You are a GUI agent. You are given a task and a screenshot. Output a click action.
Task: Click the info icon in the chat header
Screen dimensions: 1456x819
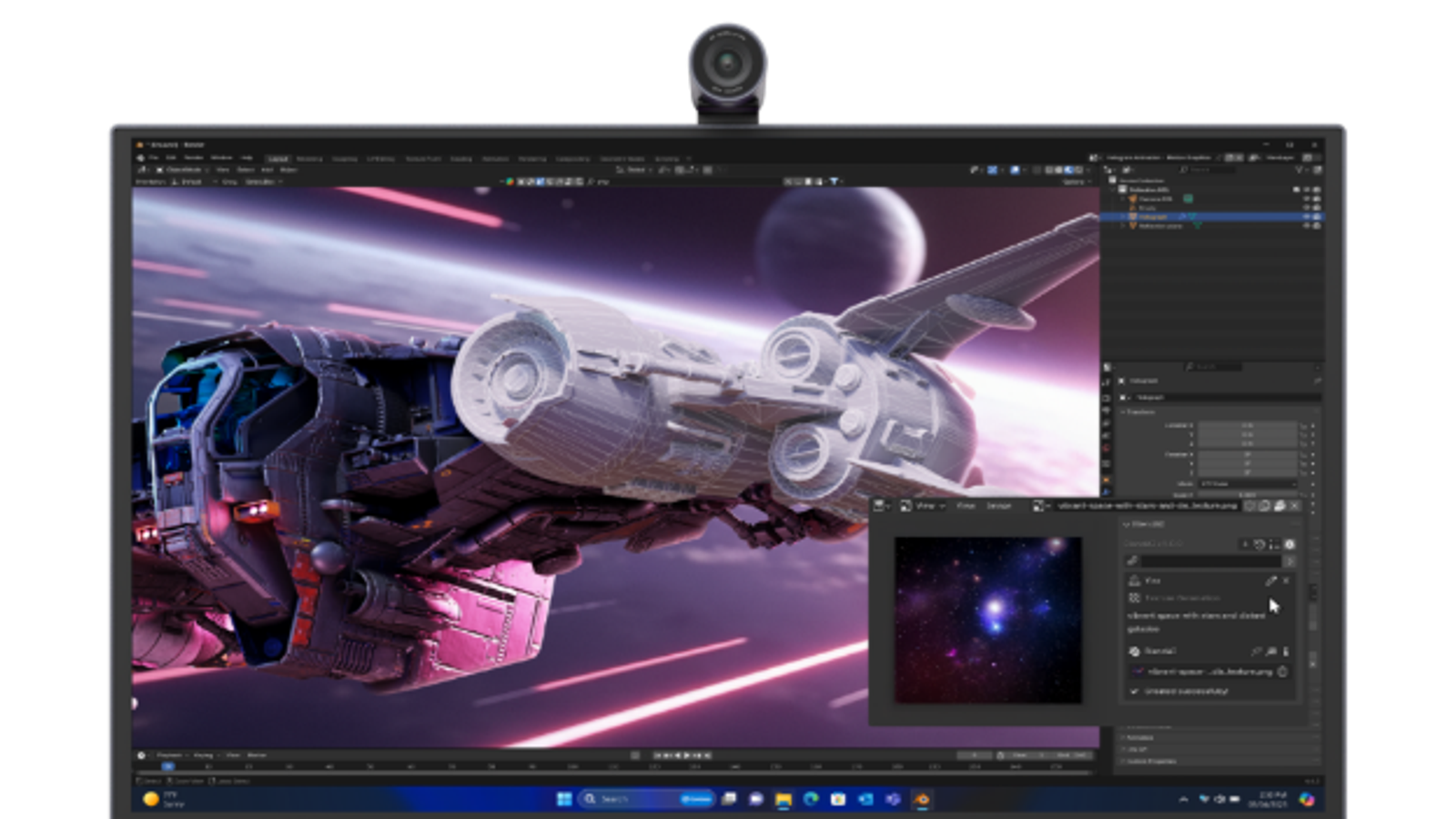(x=1289, y=544)
